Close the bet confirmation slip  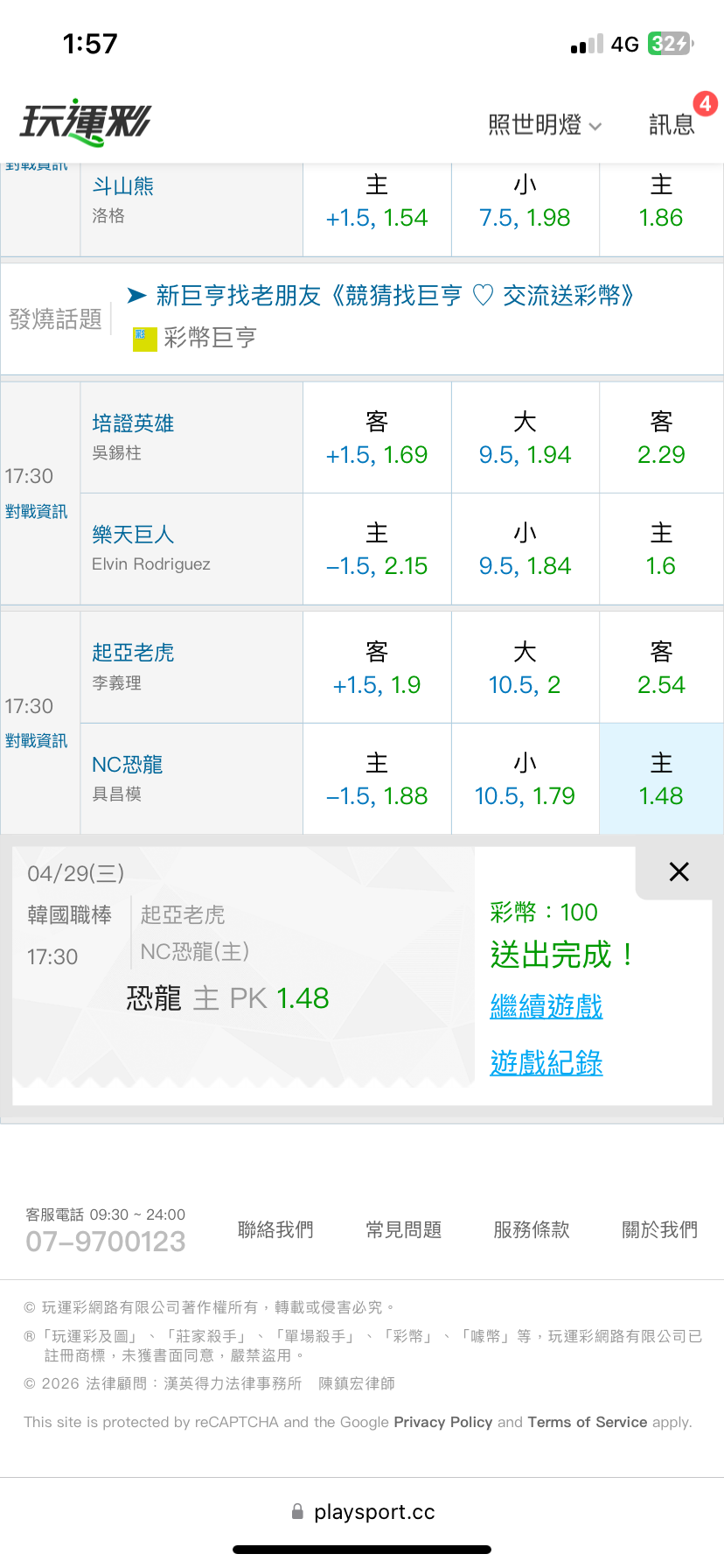[x=679, y=871]
